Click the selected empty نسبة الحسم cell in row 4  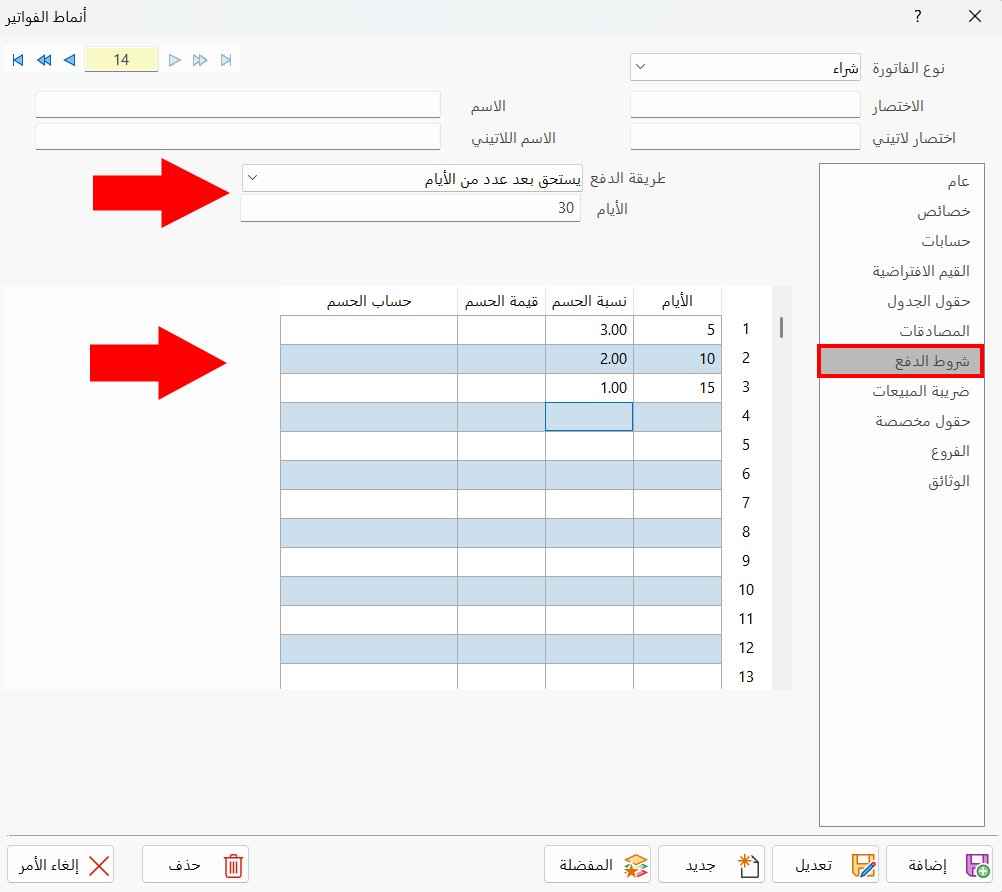(589, 417)
